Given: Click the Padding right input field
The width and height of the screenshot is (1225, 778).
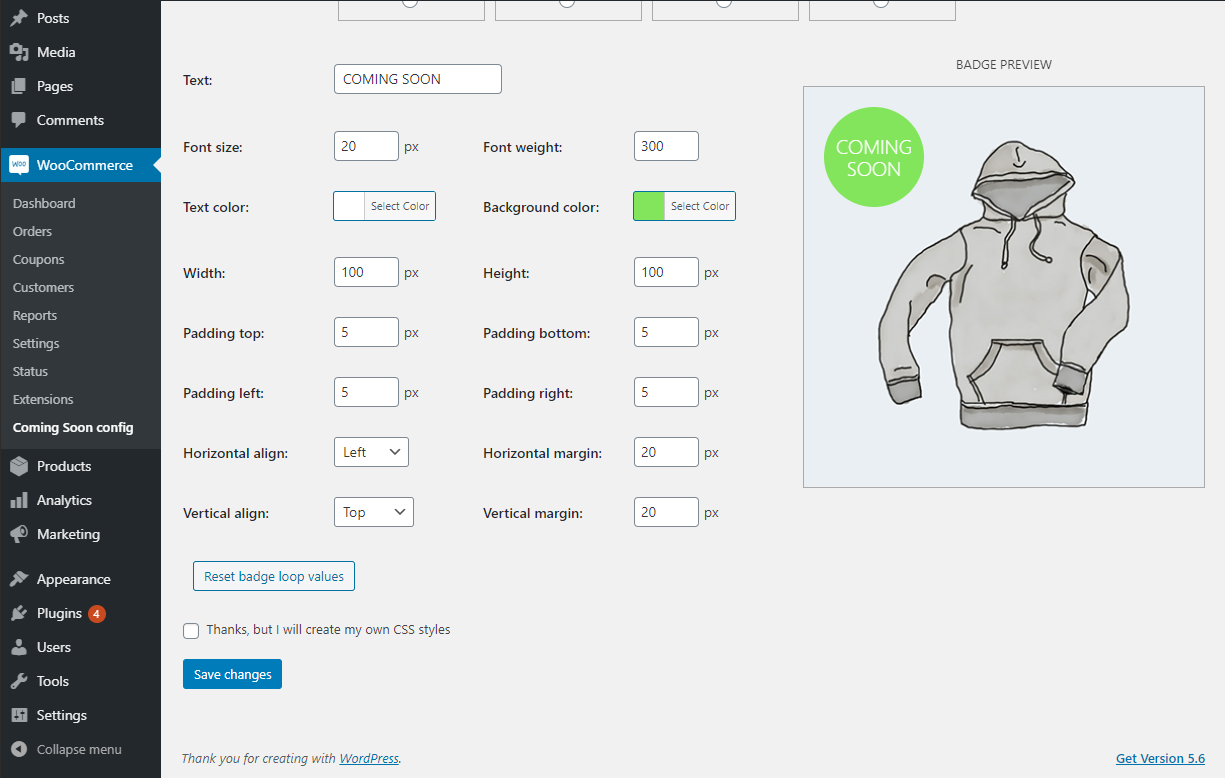Looking at the screenshot, I should click(x=666, y=392).
